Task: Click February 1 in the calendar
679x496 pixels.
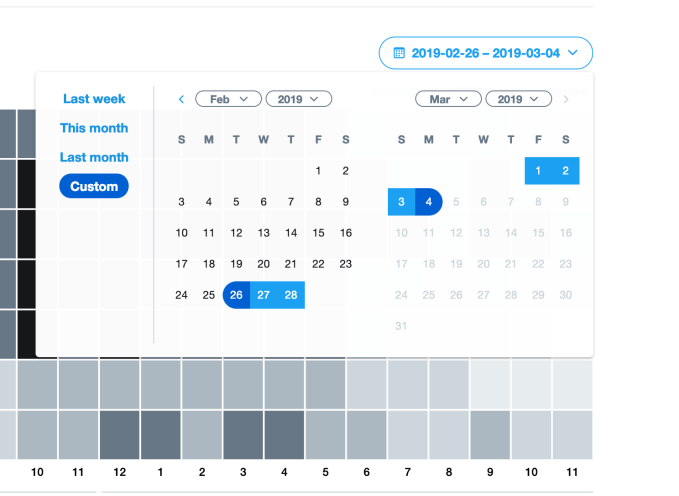Action: 318,171
